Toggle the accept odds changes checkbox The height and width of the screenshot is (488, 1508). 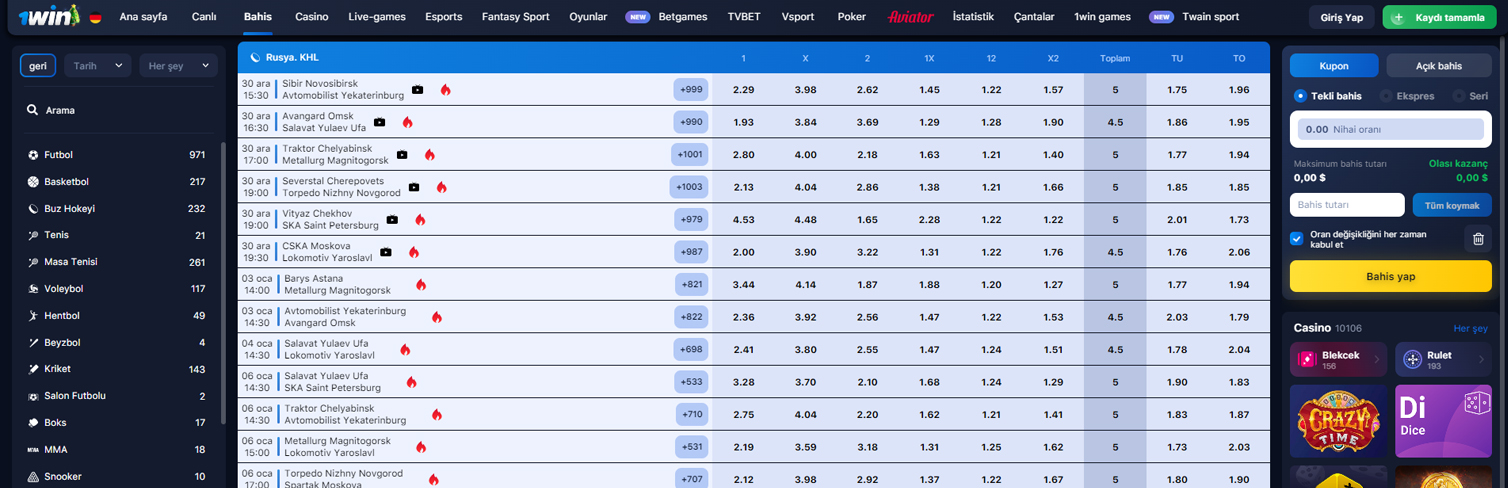(1297, 239)
